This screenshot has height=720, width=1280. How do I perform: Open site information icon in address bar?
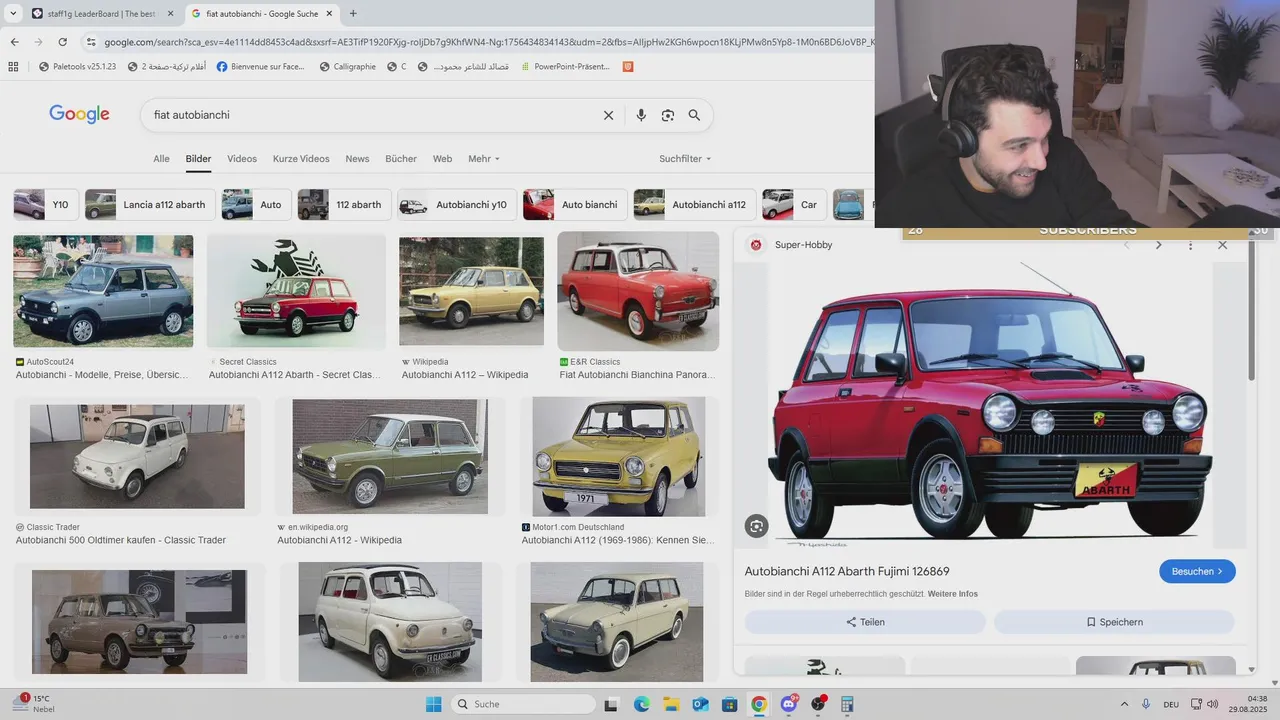[90, 42]
